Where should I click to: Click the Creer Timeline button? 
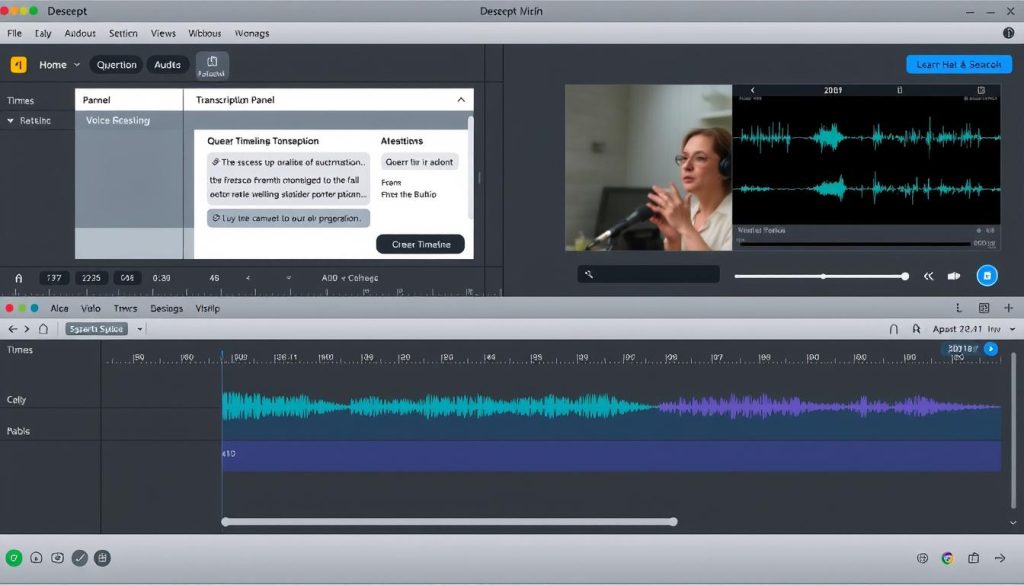pos(420,244)
